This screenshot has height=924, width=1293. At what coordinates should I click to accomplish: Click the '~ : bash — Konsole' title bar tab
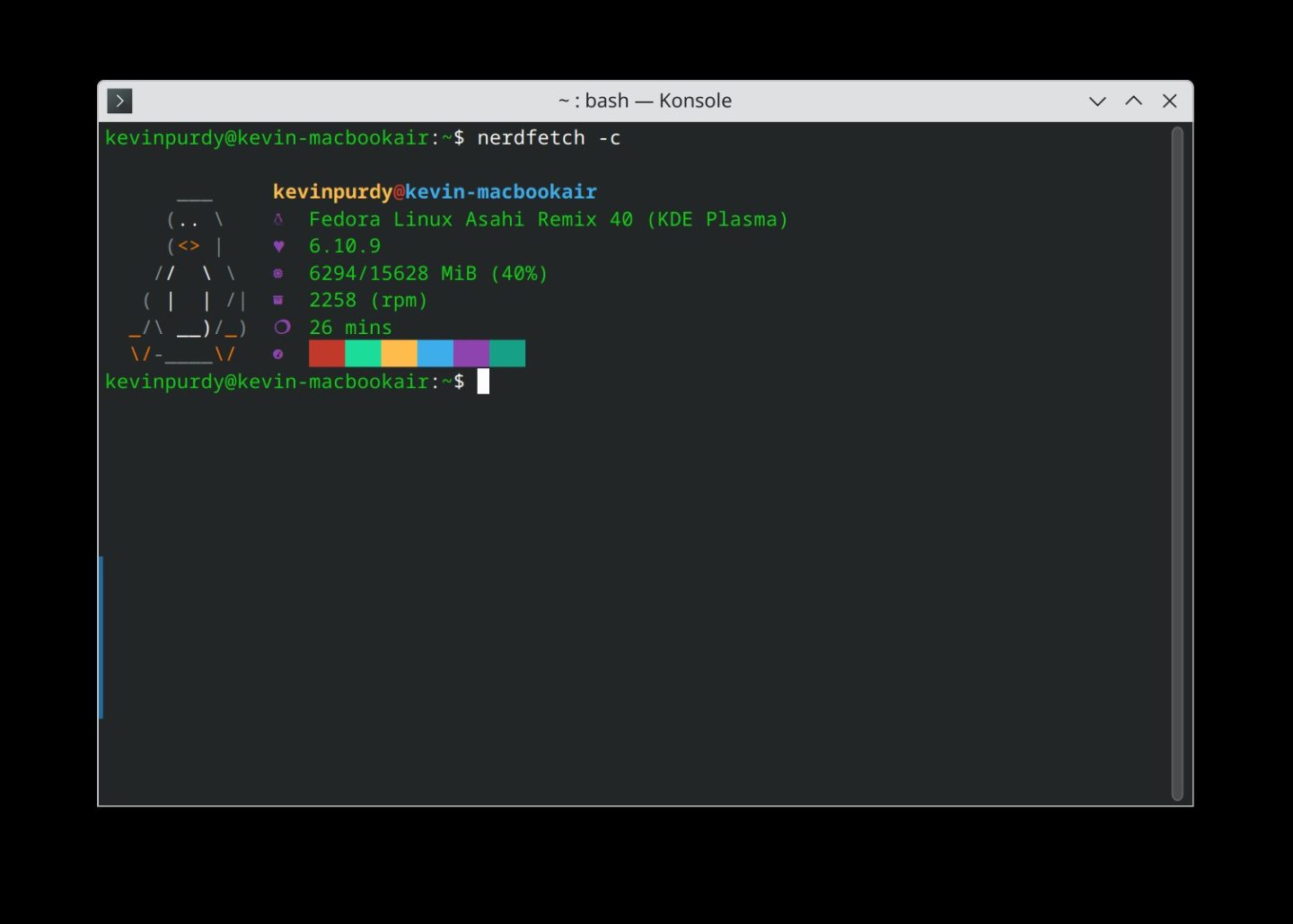pyautogui.click(x=645, y=101)
